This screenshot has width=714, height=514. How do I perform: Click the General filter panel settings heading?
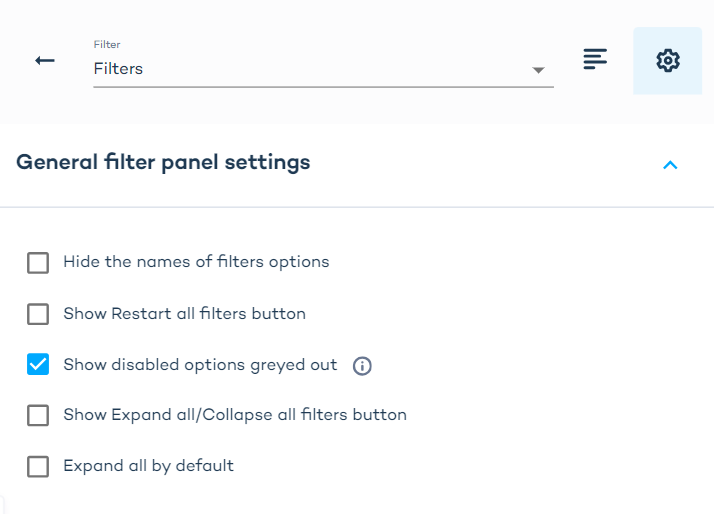[x=163, y=162]
